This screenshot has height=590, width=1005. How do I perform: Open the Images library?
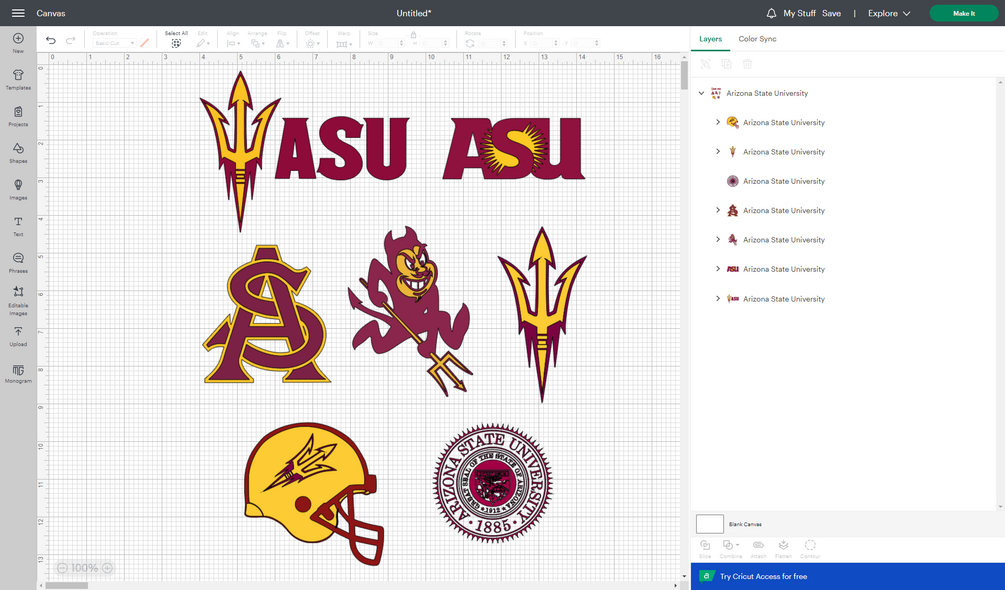click(18, 189)
